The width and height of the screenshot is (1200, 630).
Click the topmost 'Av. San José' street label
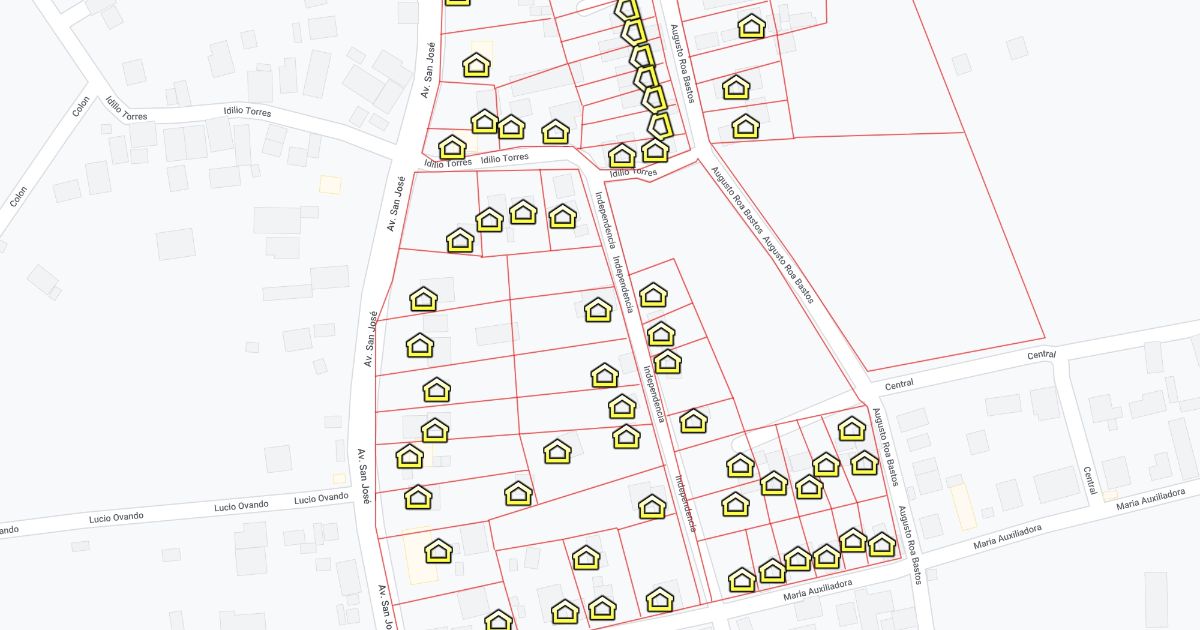coord(427,70)
